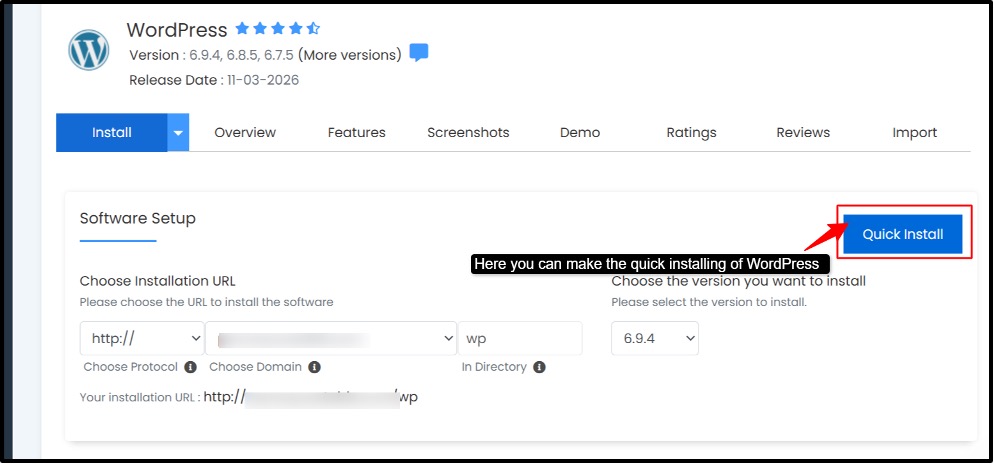994x464 pixels.
Task: View the Ratings tab
Action: tap(692, 132)
